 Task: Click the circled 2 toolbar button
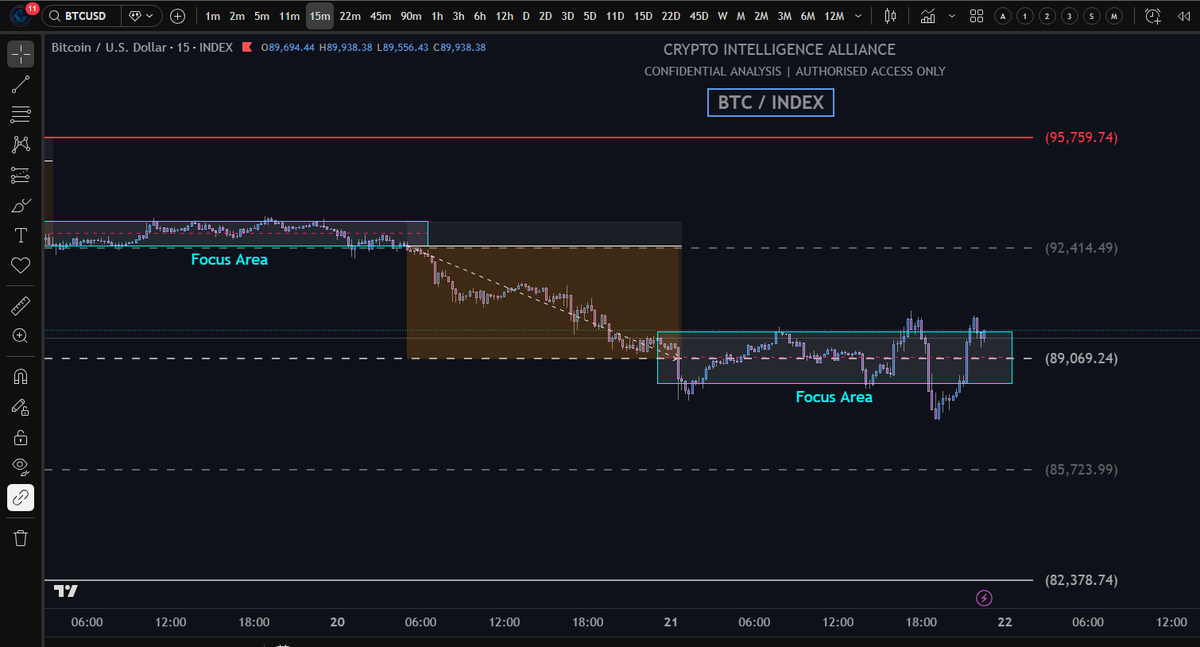(1047, 16)
